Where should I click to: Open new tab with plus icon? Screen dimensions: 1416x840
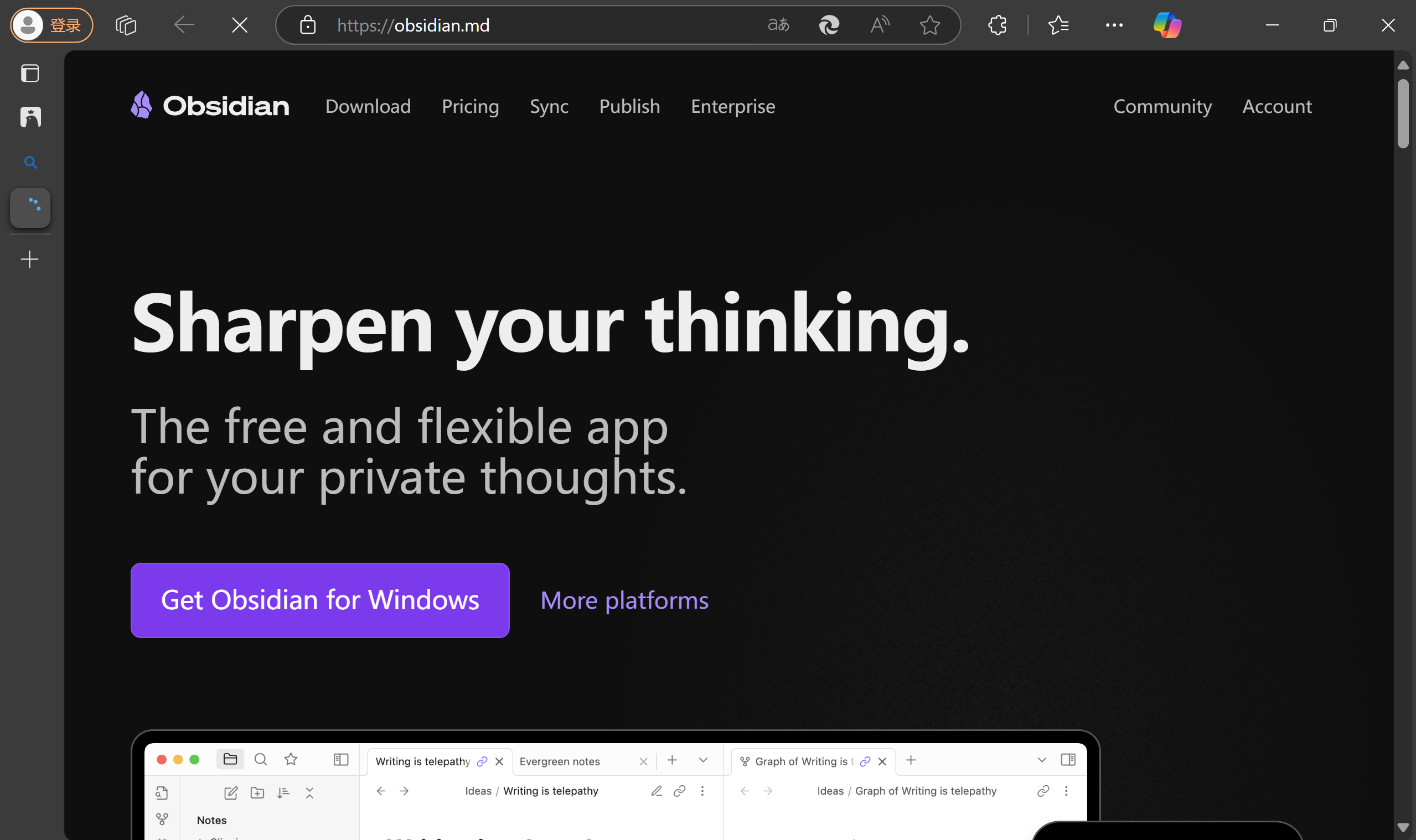pos(29,259)
